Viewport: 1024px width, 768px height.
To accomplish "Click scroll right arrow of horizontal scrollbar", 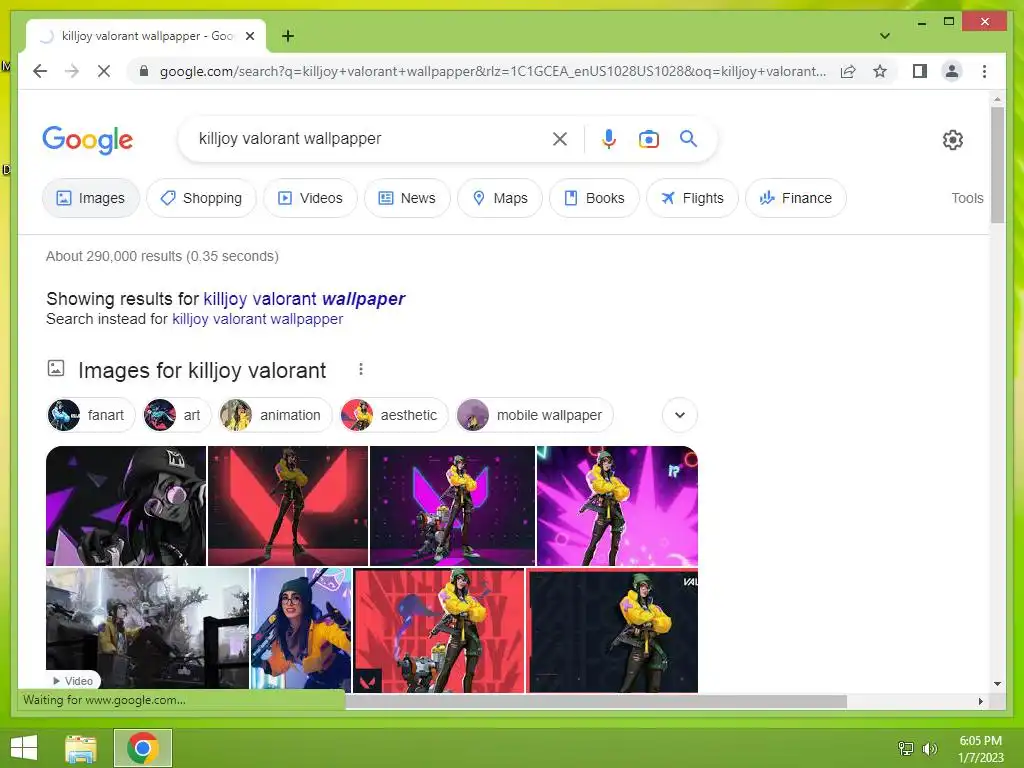I will 980,701.
